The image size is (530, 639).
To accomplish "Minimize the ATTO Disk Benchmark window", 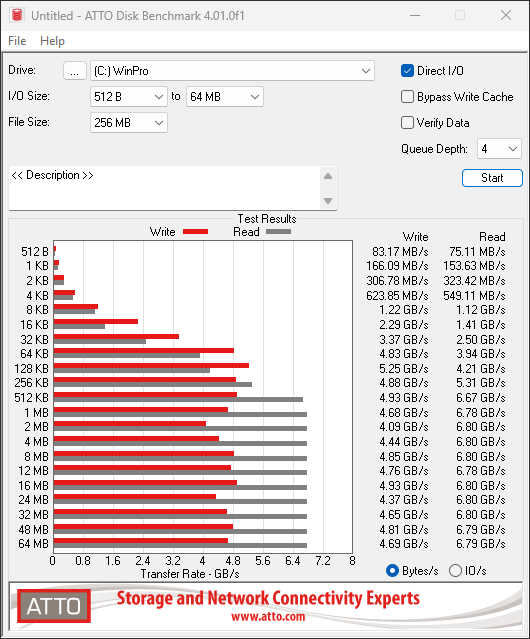I will (415, 15).
